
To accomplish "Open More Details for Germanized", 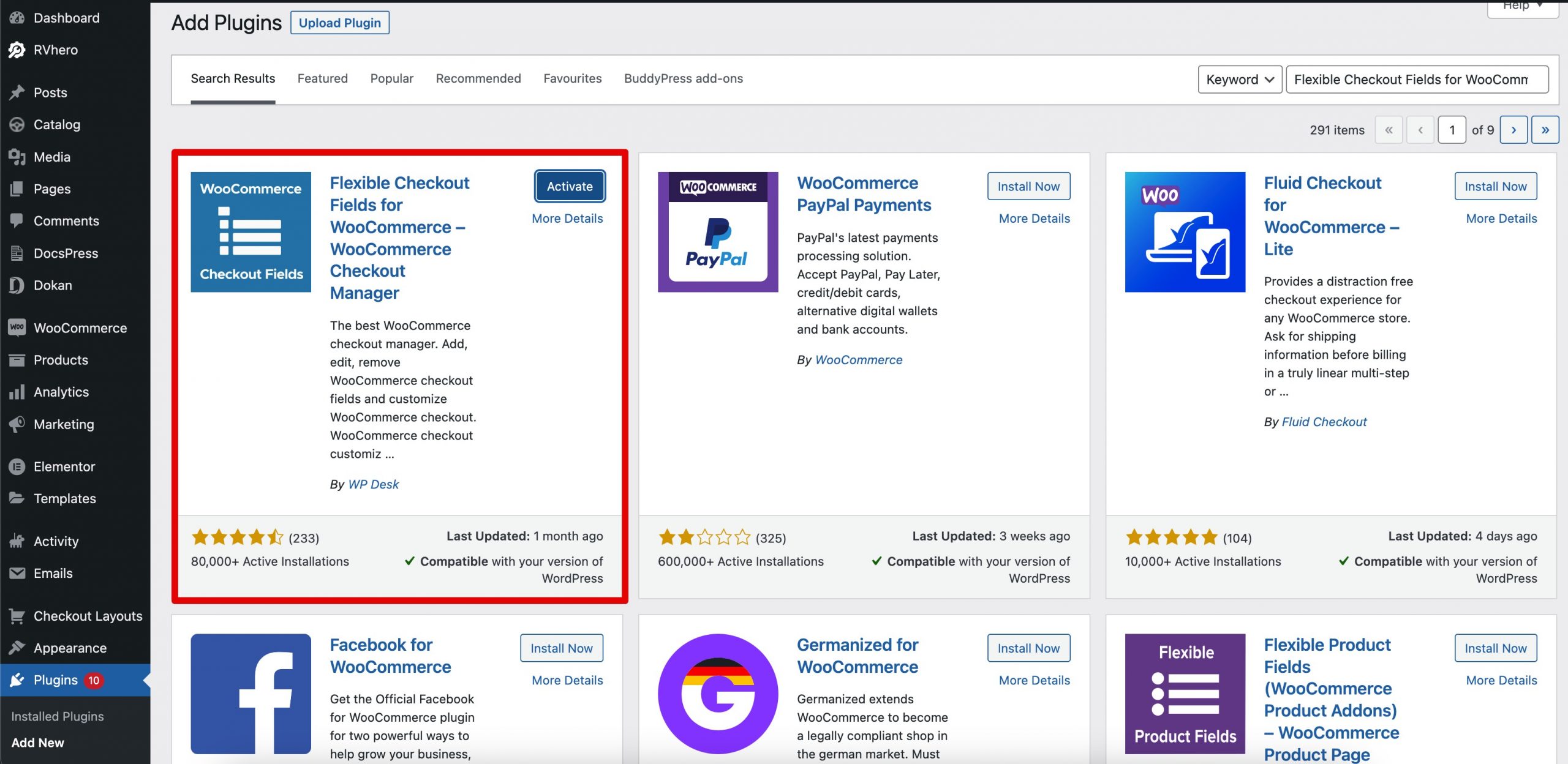I will click(x=1035, y=680).
